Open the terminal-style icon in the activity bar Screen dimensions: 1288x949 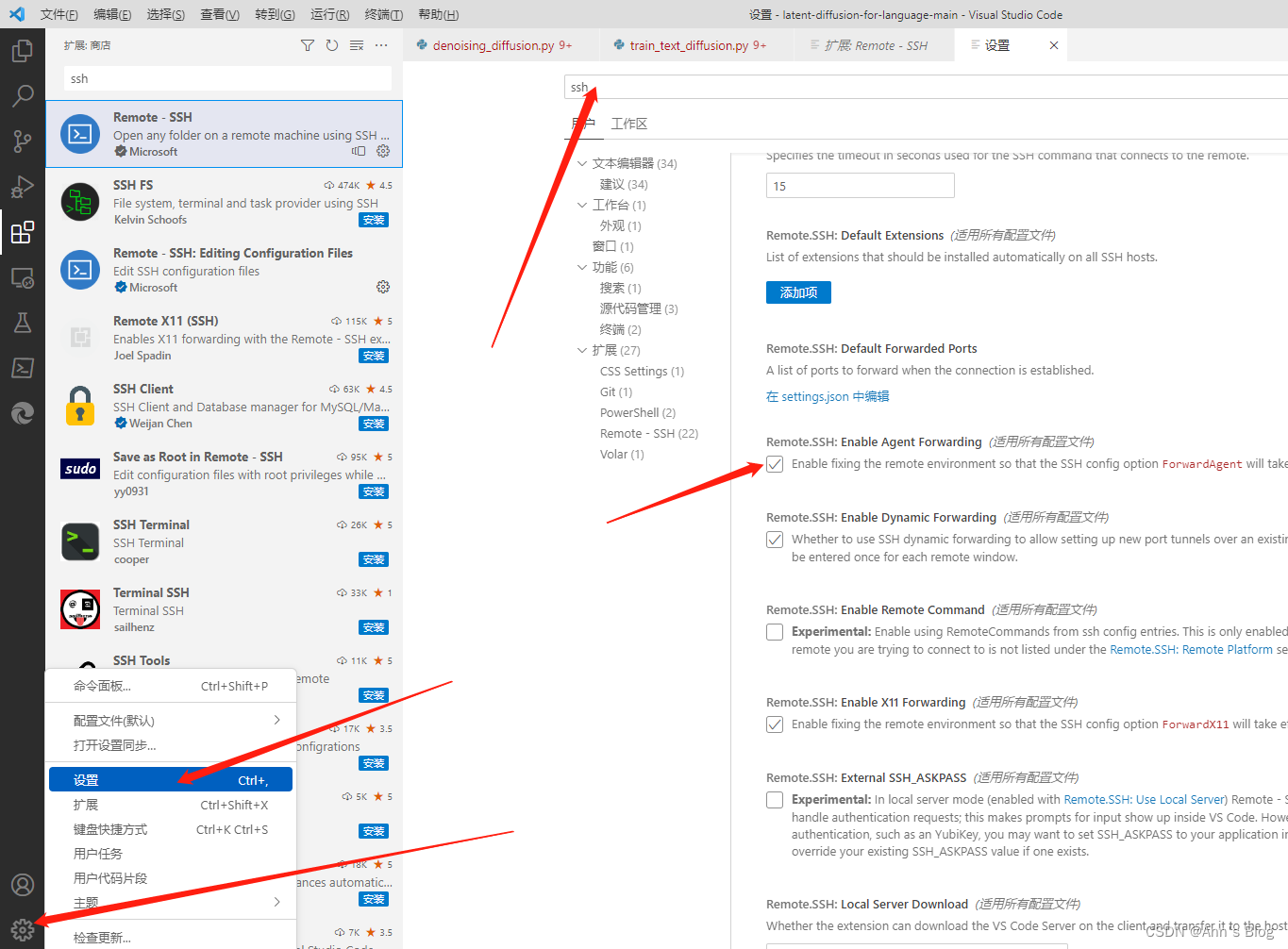point(23,368)
